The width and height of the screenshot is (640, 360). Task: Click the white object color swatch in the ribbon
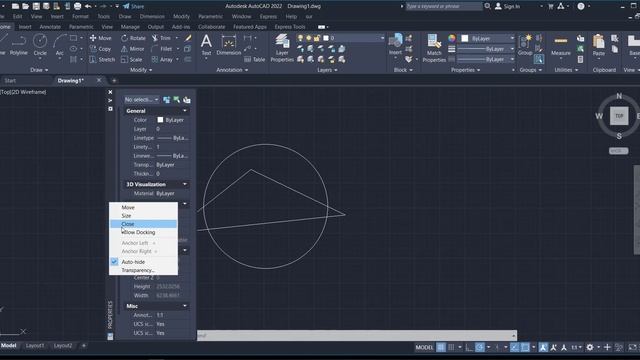coord(464,38)
